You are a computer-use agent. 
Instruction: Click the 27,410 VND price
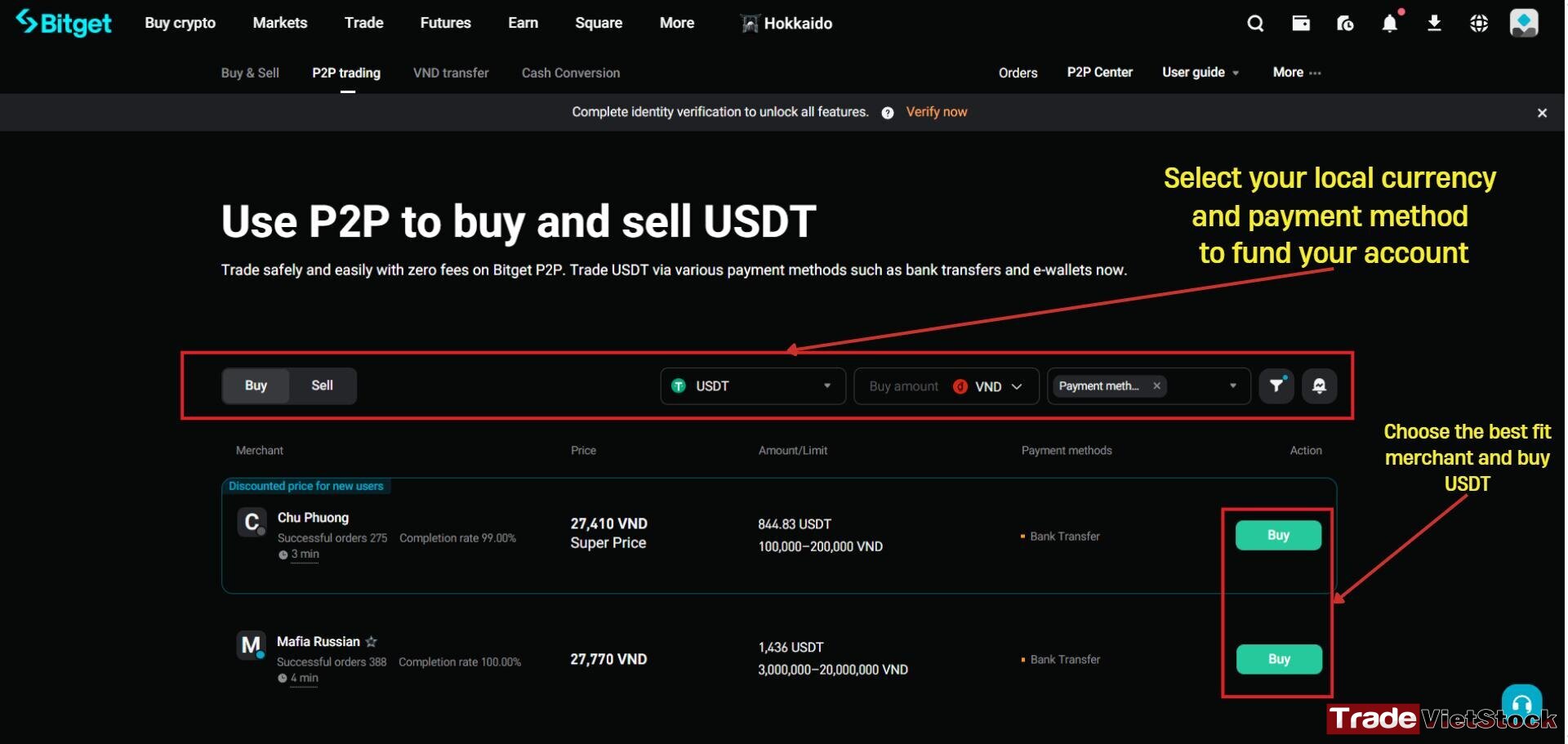tap(609, 523)
